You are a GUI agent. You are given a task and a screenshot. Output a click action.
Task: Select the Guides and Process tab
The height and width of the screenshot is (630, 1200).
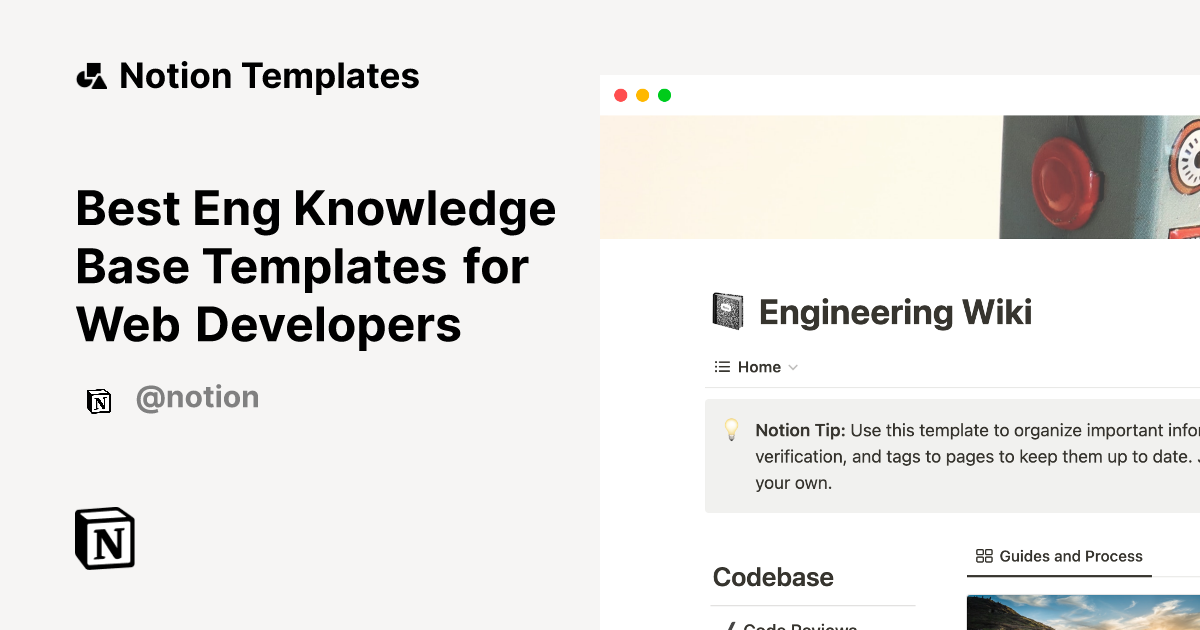click(1070, 556)
